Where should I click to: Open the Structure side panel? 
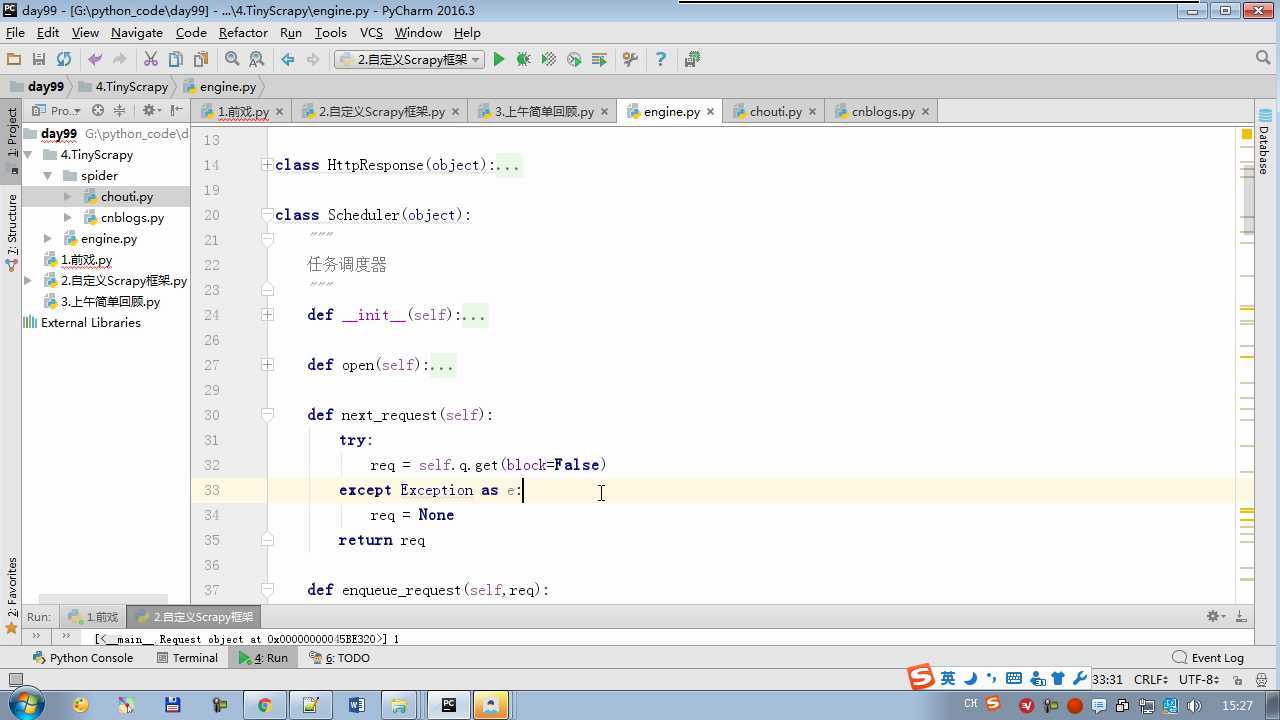(12, 232)
